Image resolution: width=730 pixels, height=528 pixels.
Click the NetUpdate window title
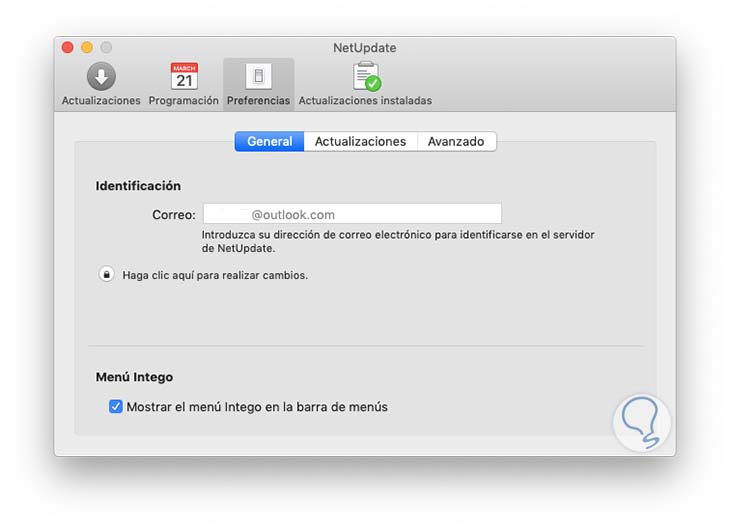click(x=365, y=47)
